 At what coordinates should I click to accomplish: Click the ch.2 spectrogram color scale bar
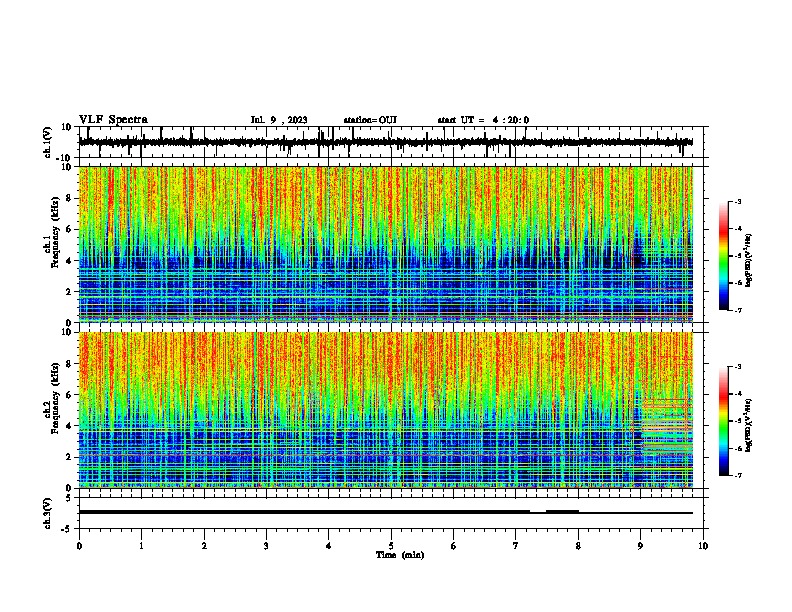click(724, 421)
